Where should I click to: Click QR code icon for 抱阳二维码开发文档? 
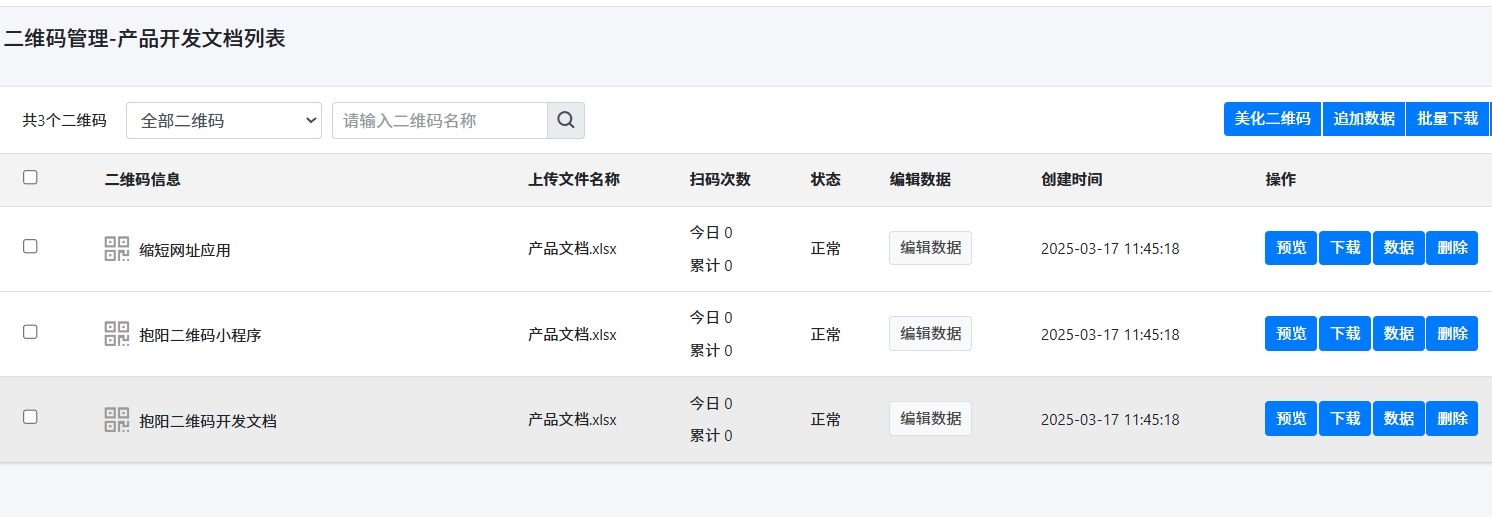pyautogui.click(x=117, y=420)
